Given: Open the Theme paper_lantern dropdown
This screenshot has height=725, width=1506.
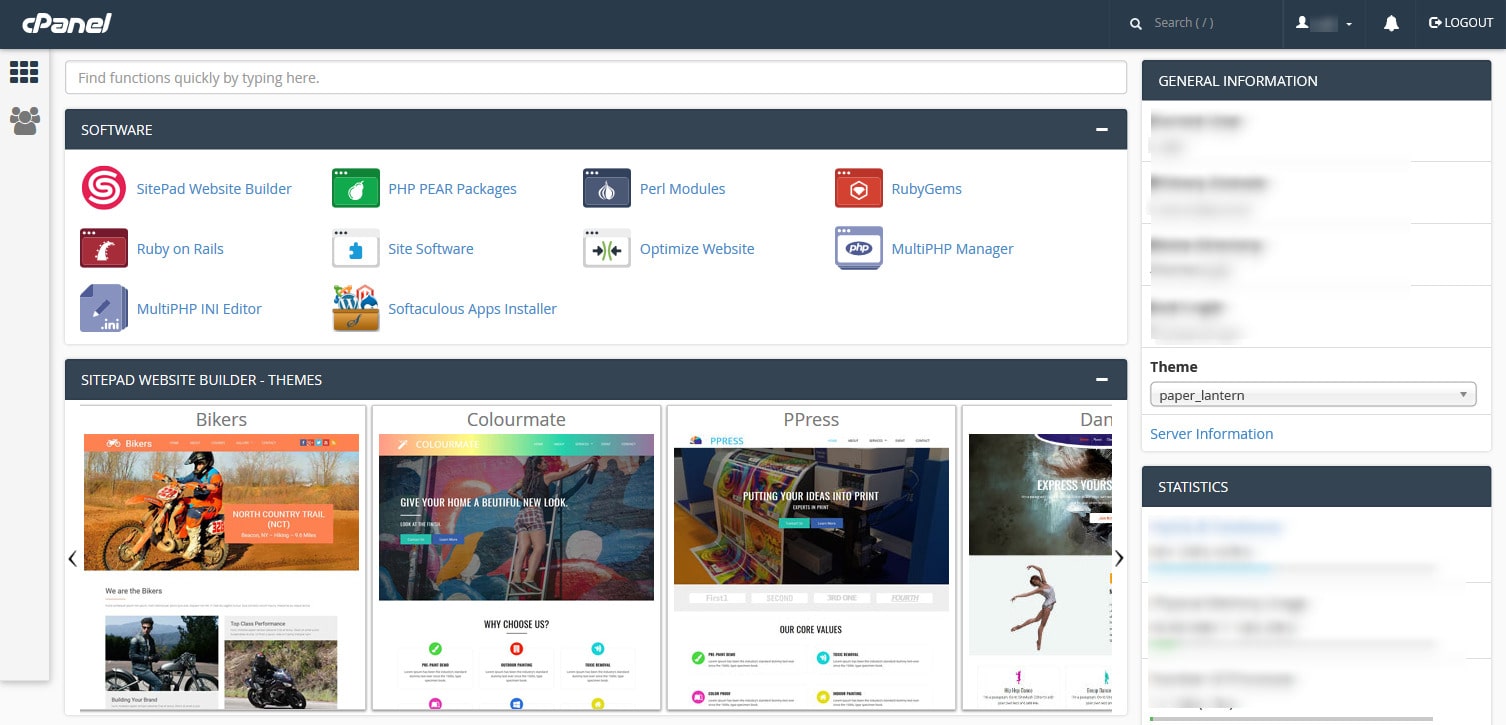Looking at the screenshot, I should point(1313,394).
